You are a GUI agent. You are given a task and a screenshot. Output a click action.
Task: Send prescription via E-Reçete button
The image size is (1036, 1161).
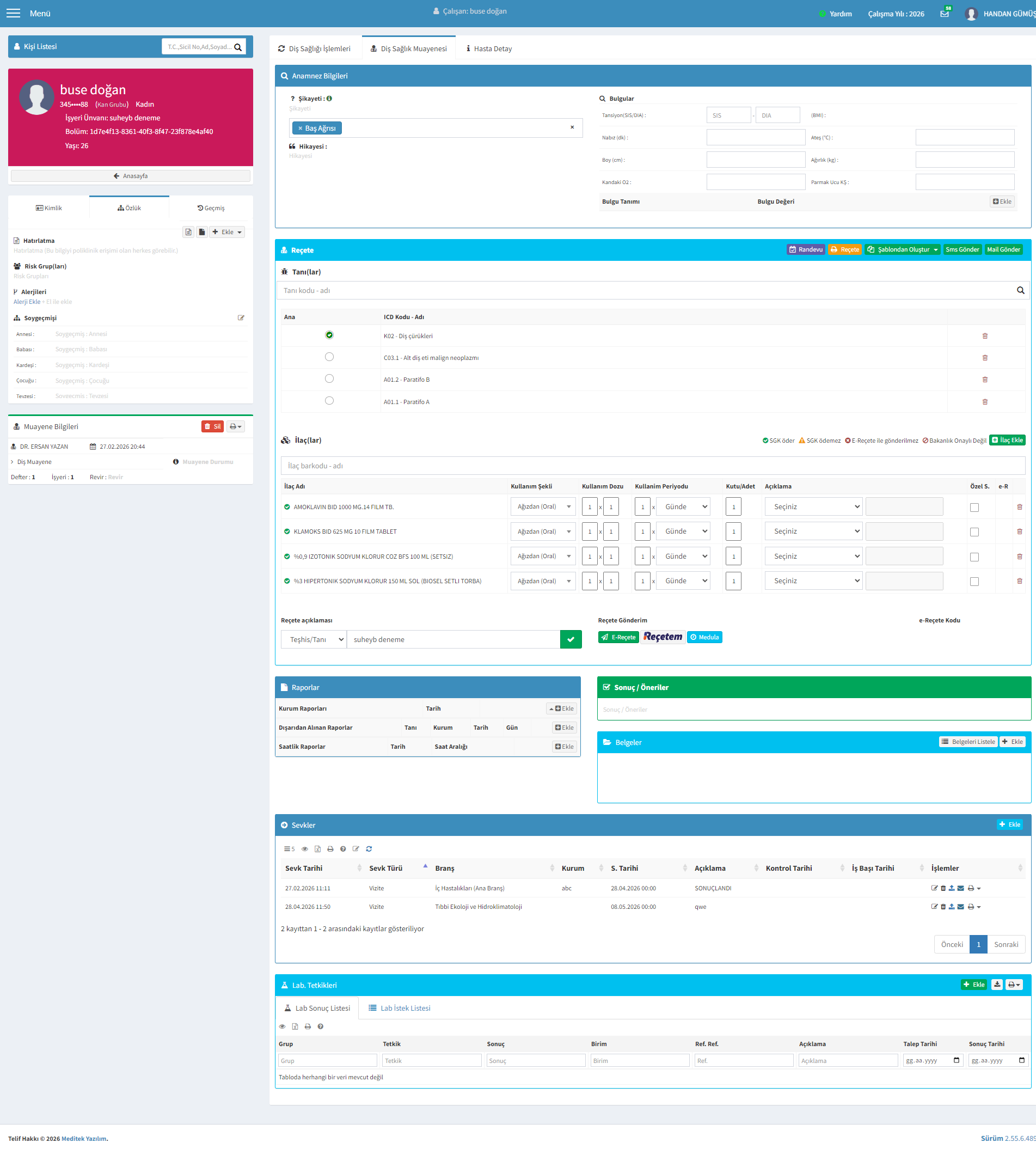tap(618, 637)
